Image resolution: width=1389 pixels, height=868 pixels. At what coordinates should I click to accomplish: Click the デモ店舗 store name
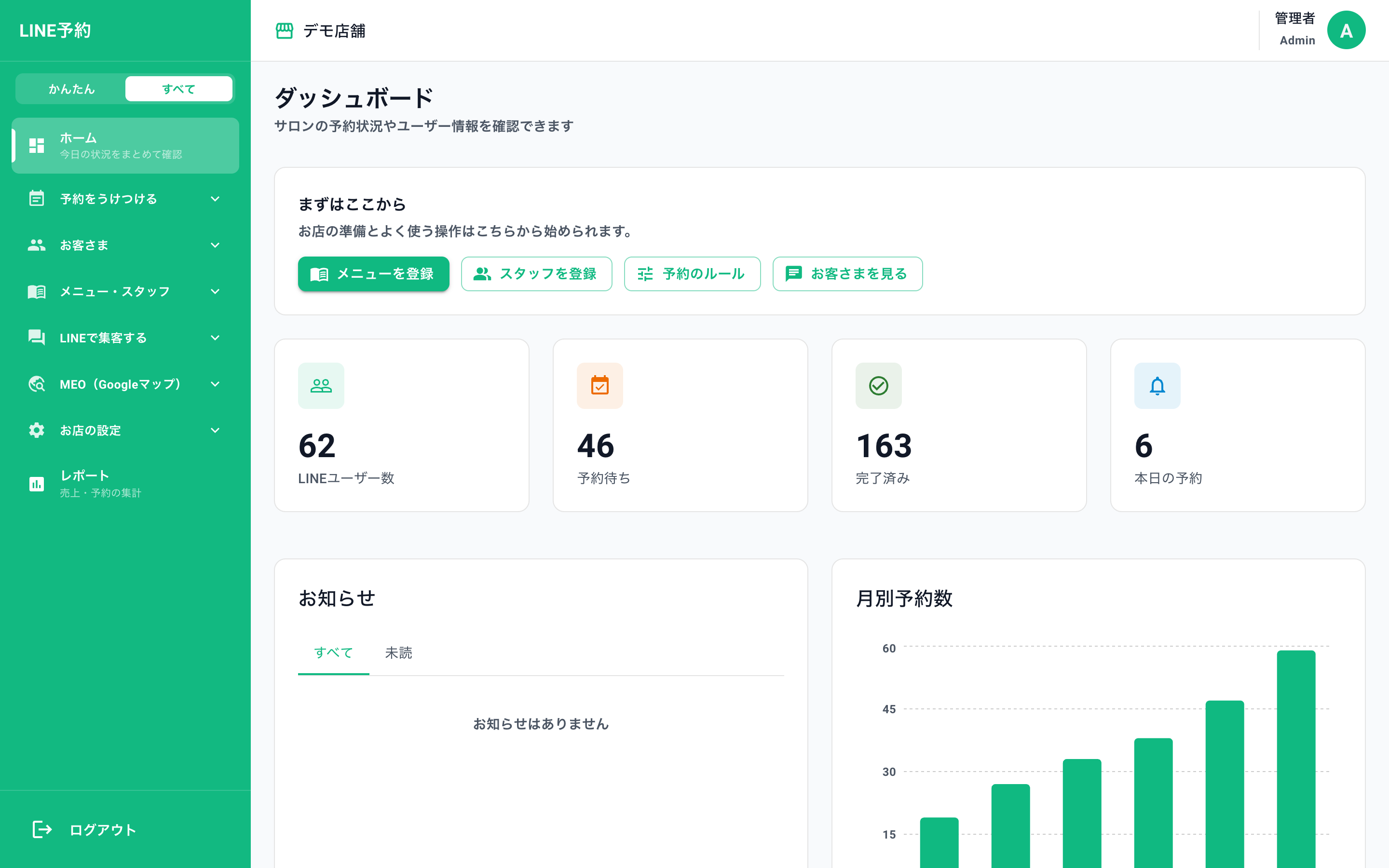click(x=334, y=30)
